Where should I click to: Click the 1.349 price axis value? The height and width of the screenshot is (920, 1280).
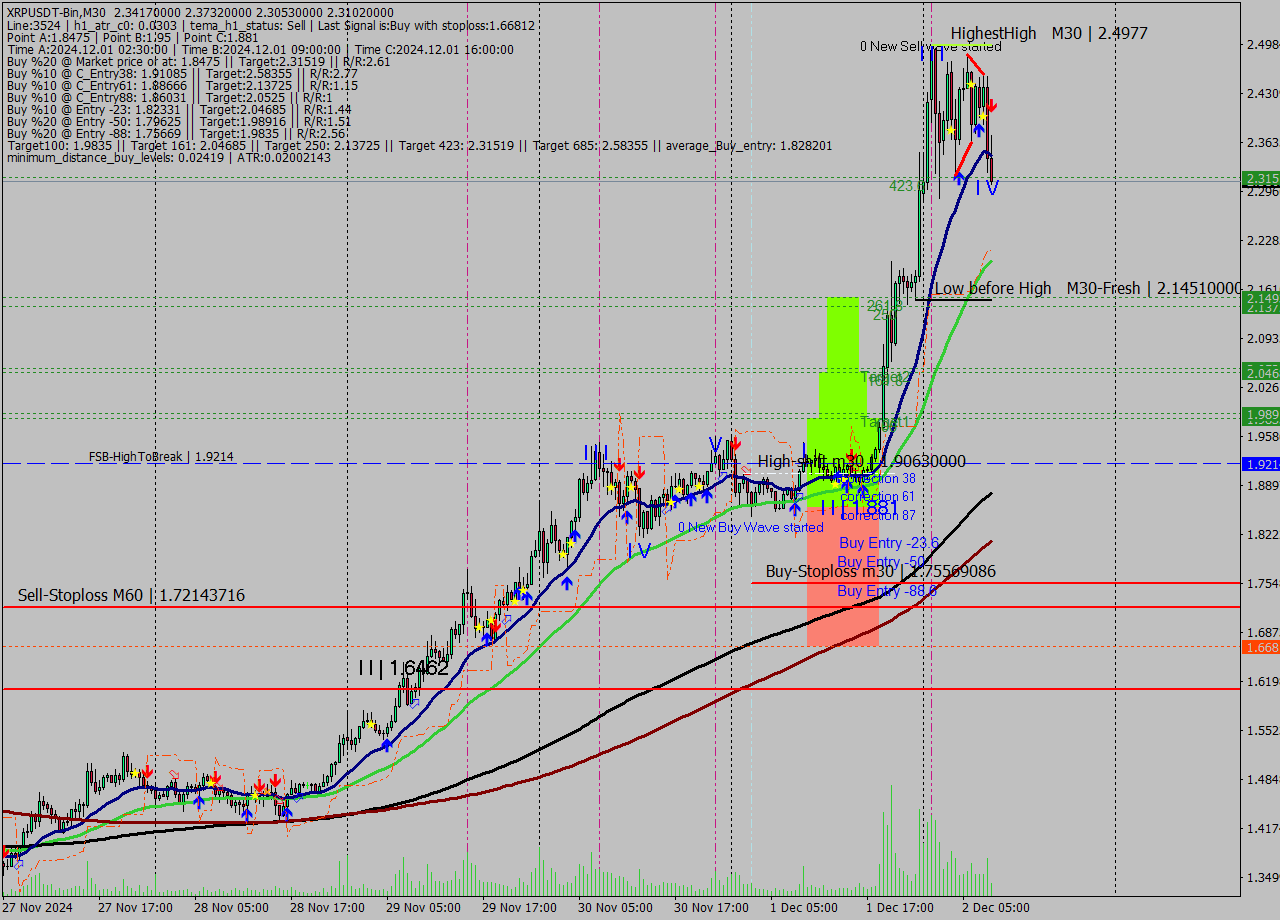1261,877
